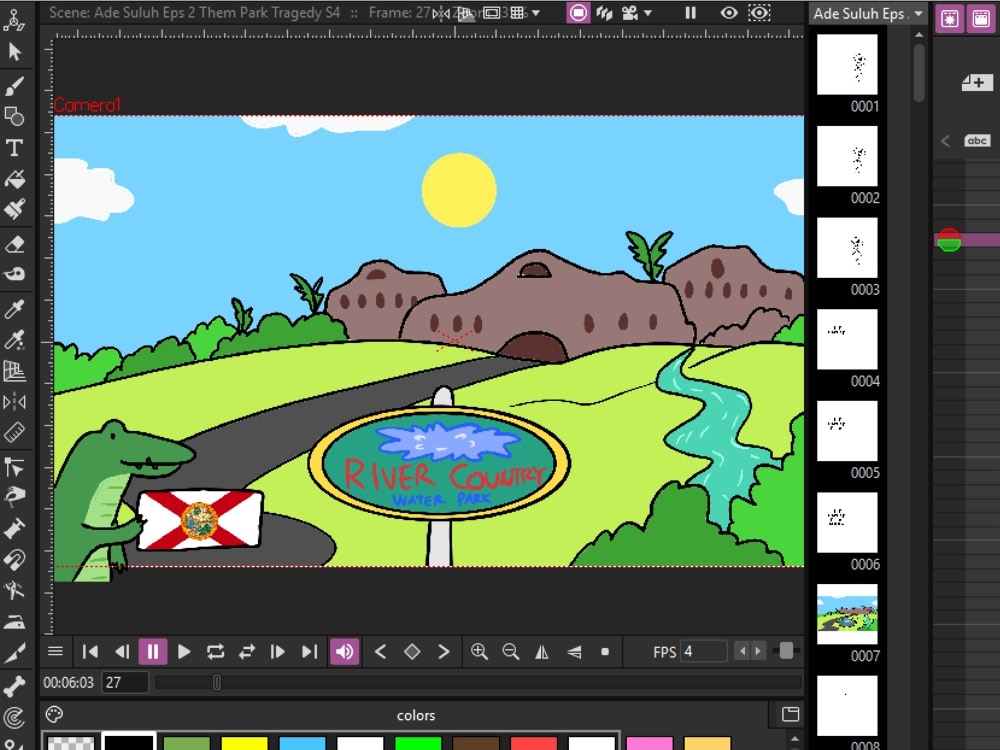The height and width of the screenshot is (750, 1000).
Task: Select the Perspective Grid tool
Action: pos(14,371)
